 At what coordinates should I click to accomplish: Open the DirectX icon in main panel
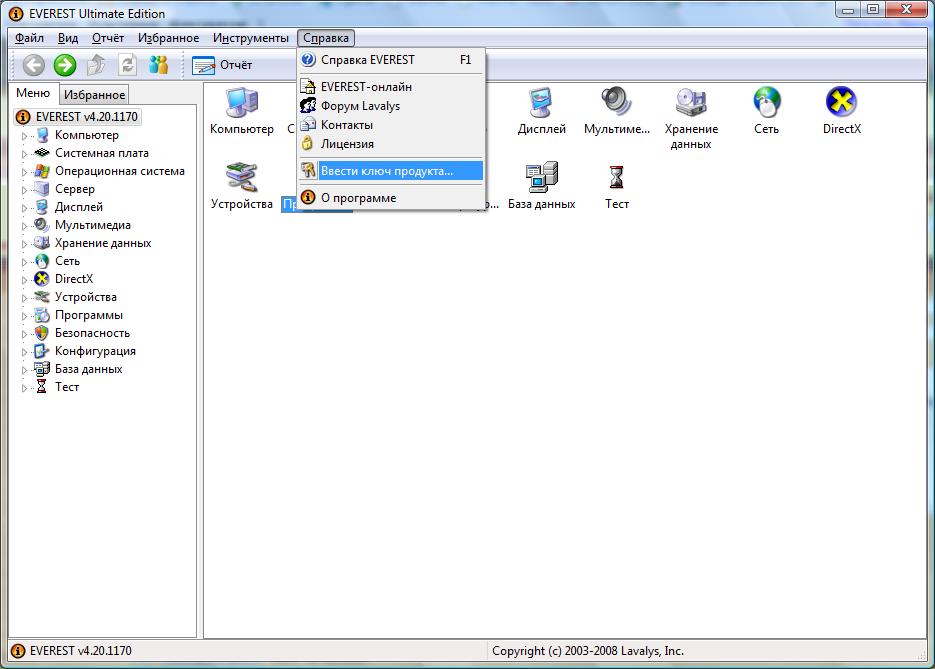click(x=841, y=102)
